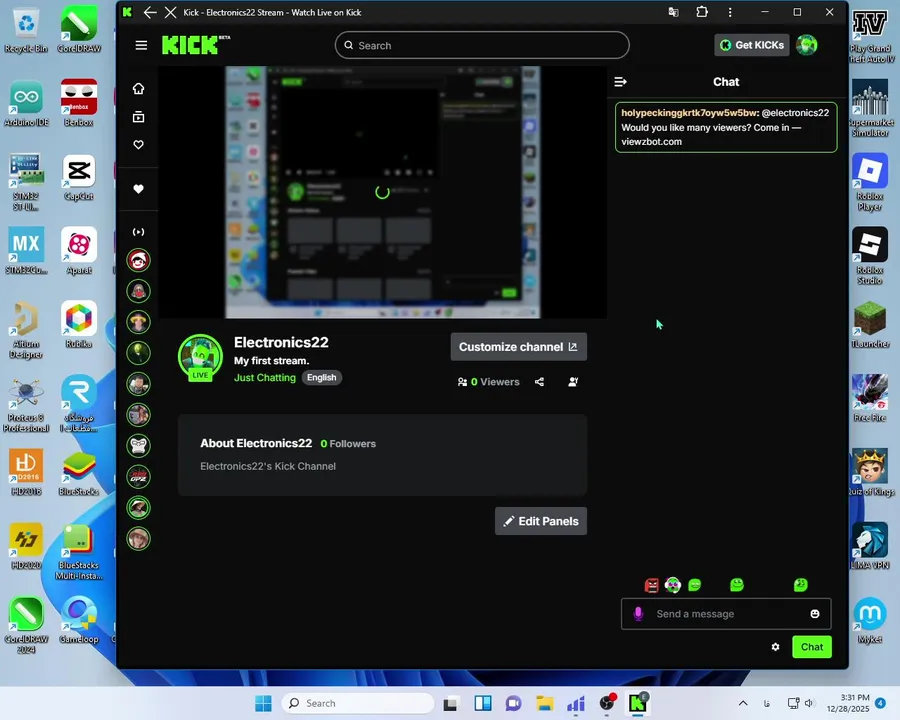Open browser three-dot menu
The width and height of the screenshot is (900, 720).
click(x=730, y=12)
